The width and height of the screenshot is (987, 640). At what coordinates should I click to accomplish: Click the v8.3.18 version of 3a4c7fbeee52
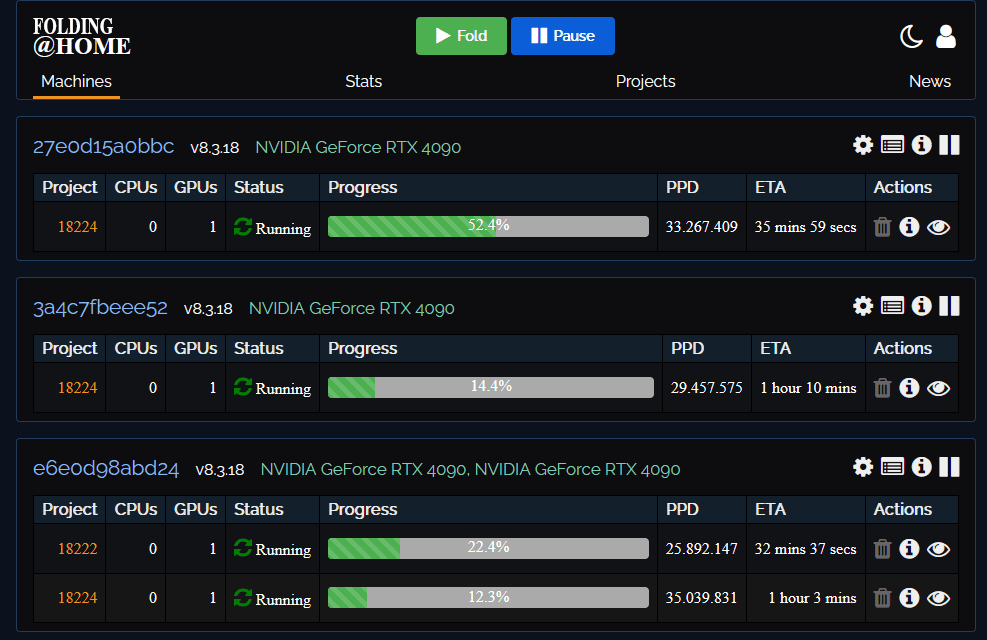coord(208,309)
